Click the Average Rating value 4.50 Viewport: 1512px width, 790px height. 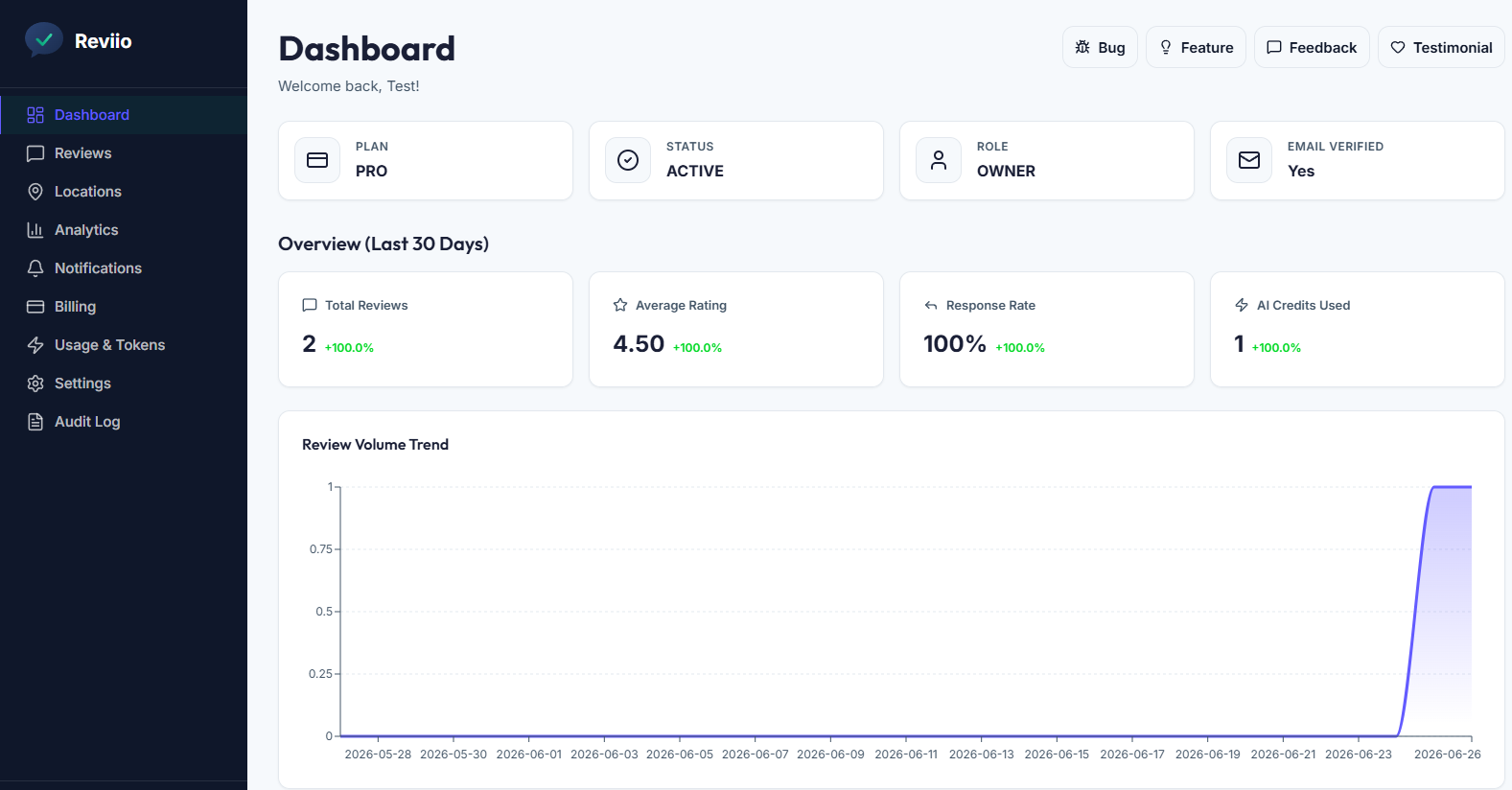(639, 344)
